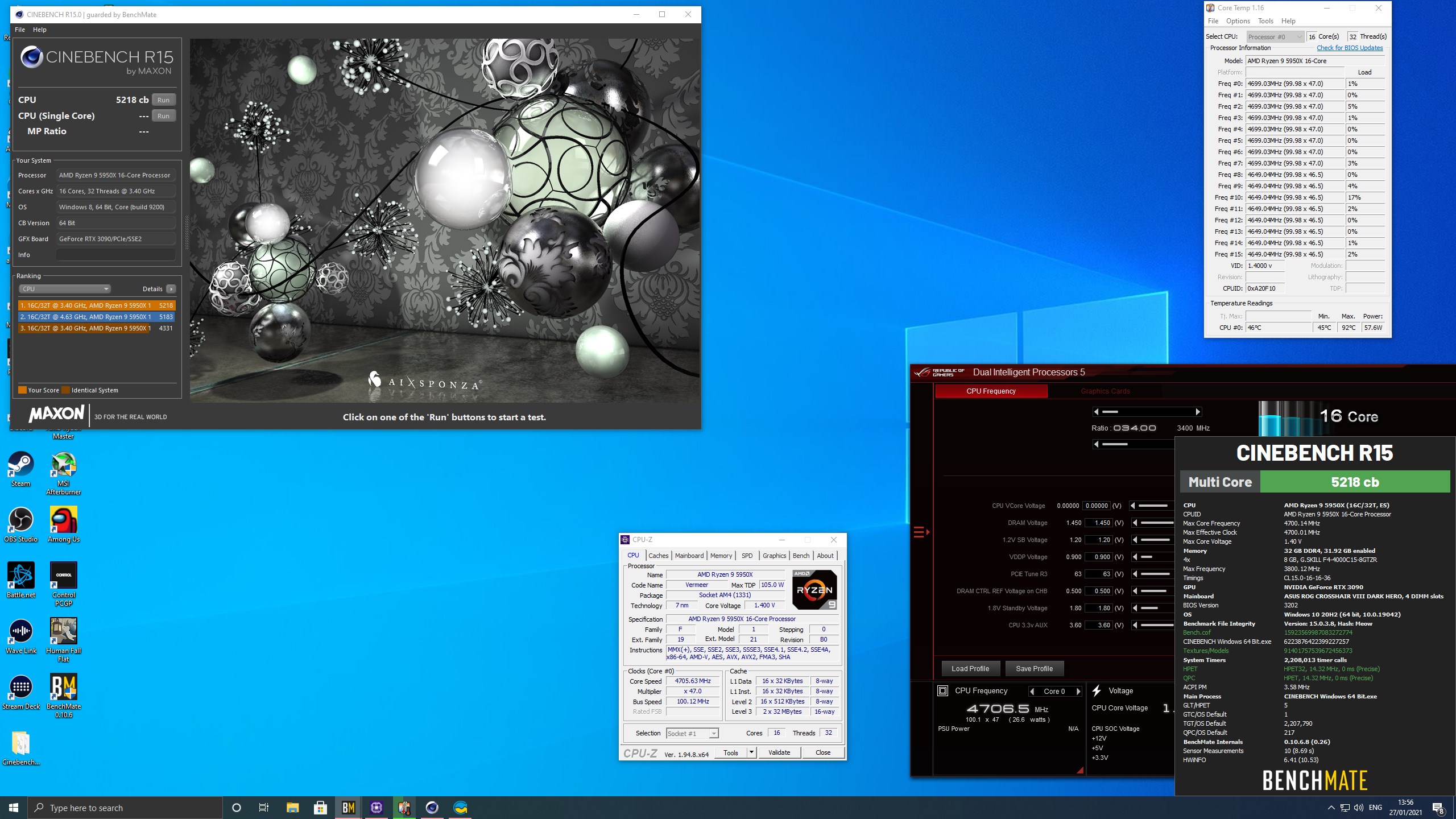Open the Stream Deck desktop icon
Viewport: 1456px width, 819px height.
point(20,692)
